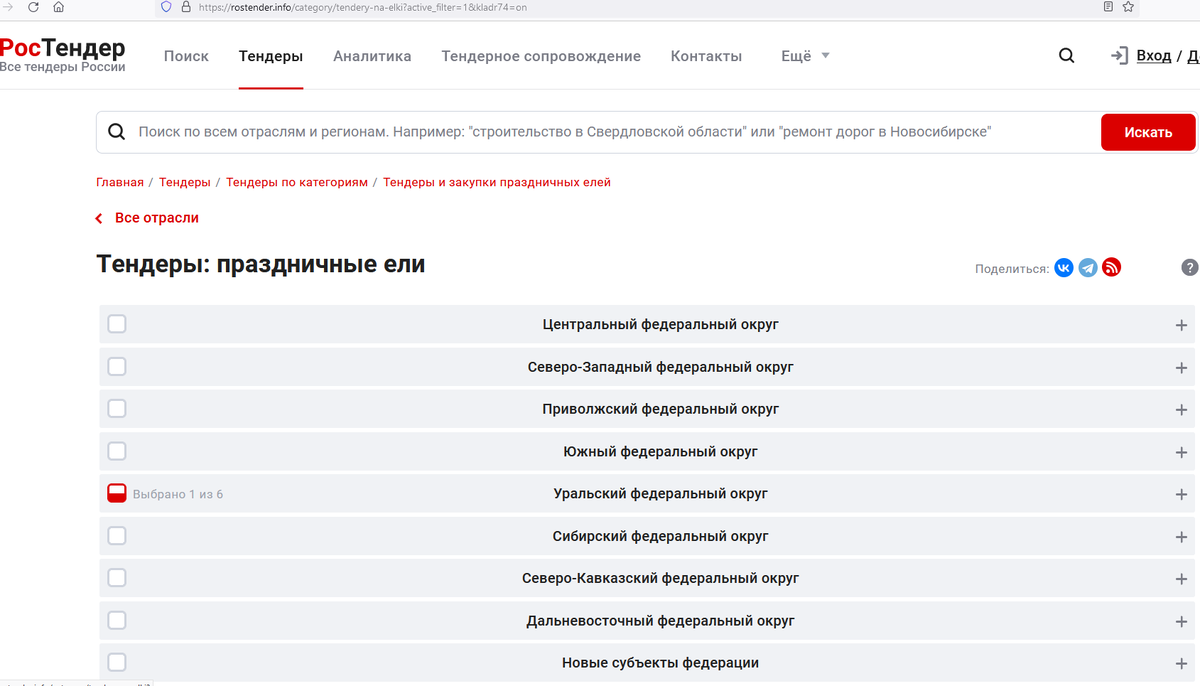Check the Приволжский федеральный округ checkbox
1200x686 pixels.
pos(117,408)
